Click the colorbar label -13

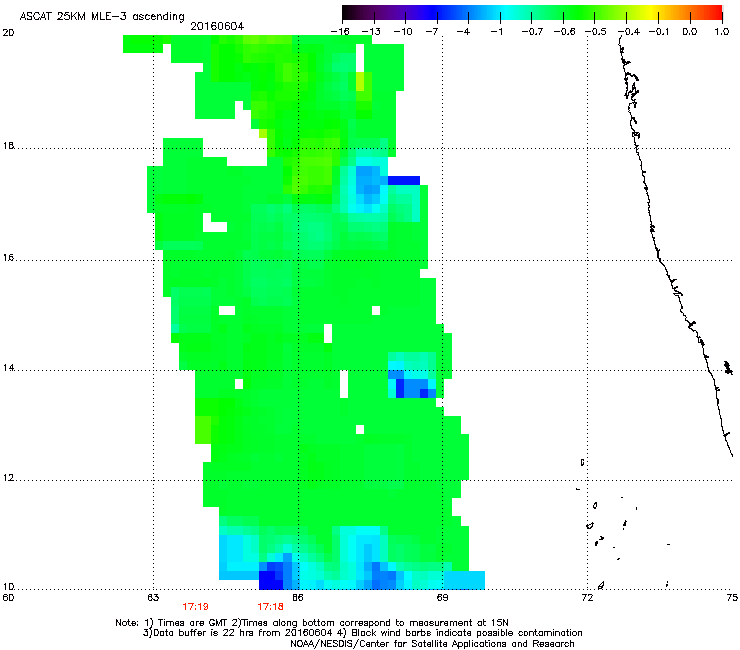371,32
